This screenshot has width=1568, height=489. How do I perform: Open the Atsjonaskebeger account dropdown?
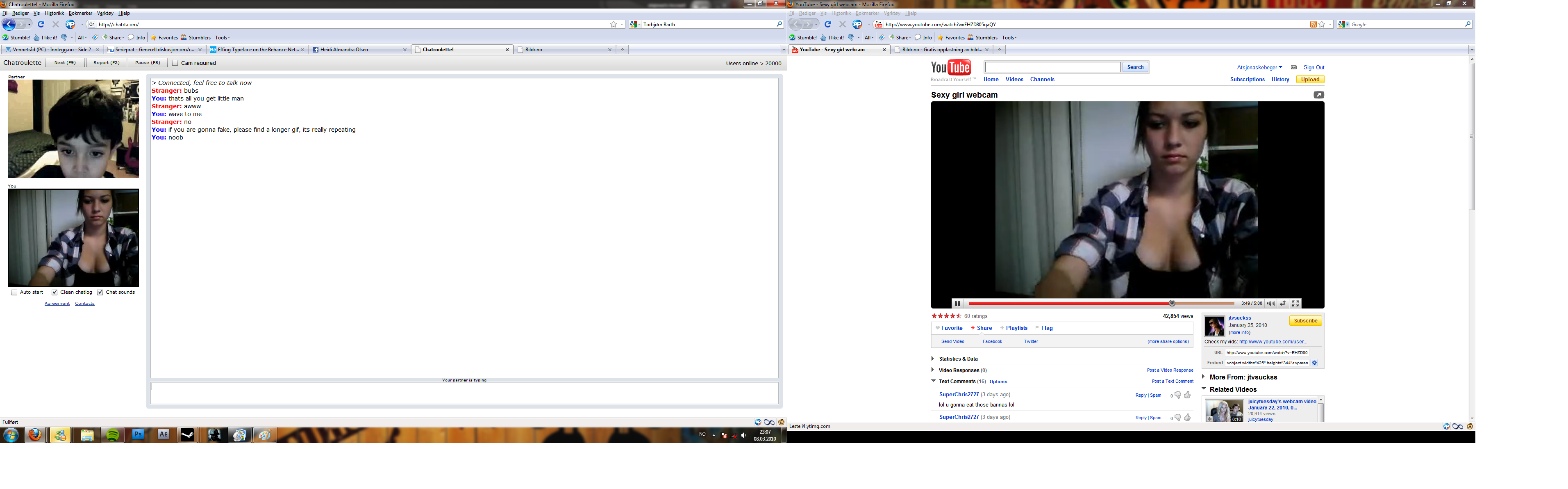(1259, 68)
